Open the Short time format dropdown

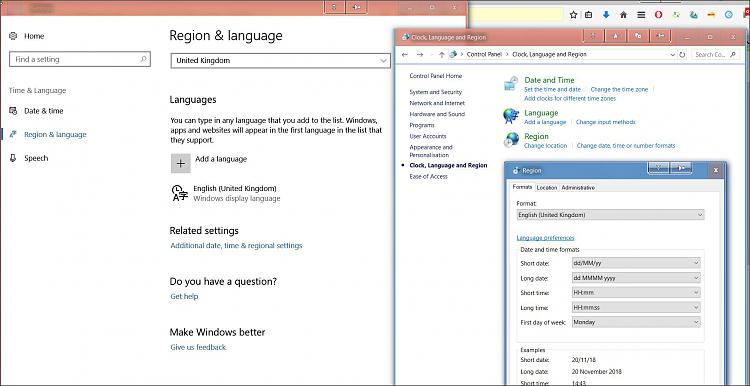click(x=636, y=293)
